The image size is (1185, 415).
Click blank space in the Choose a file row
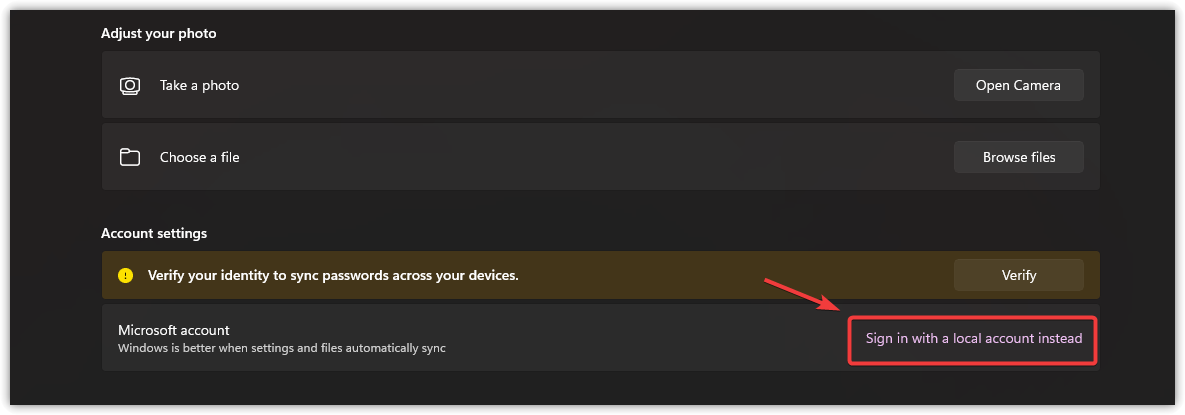589,157
